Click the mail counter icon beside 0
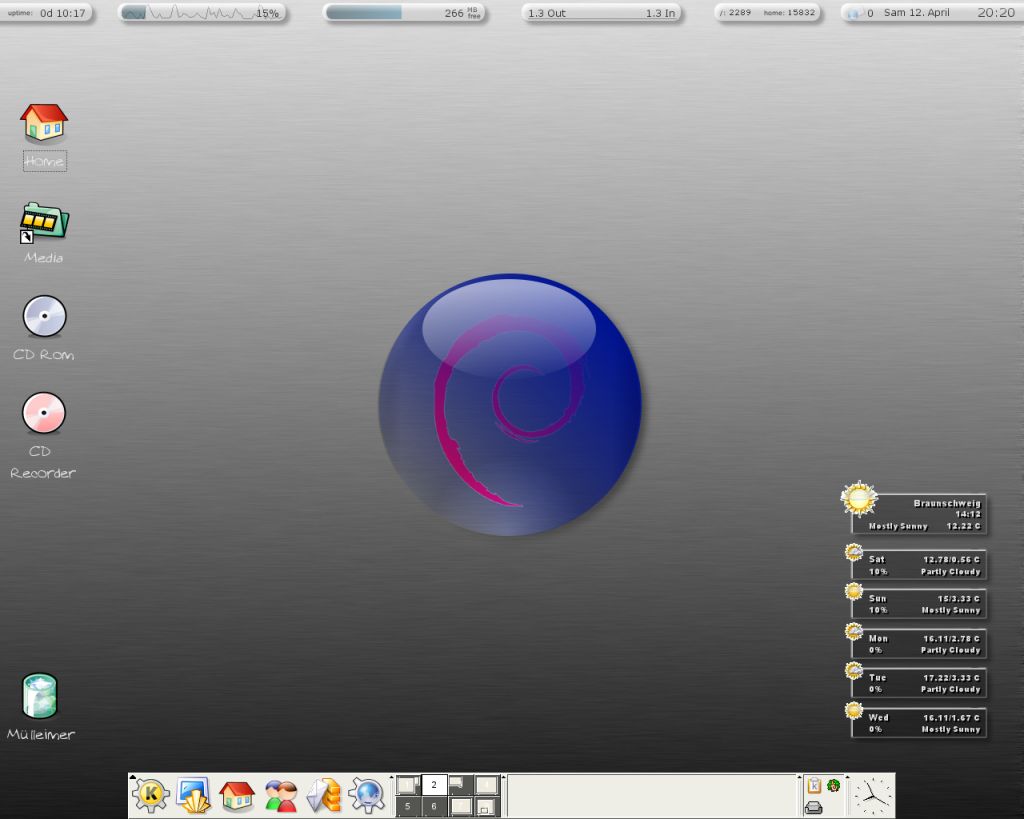The width and height of the screenshot is (1024, 819). [853, 13]
